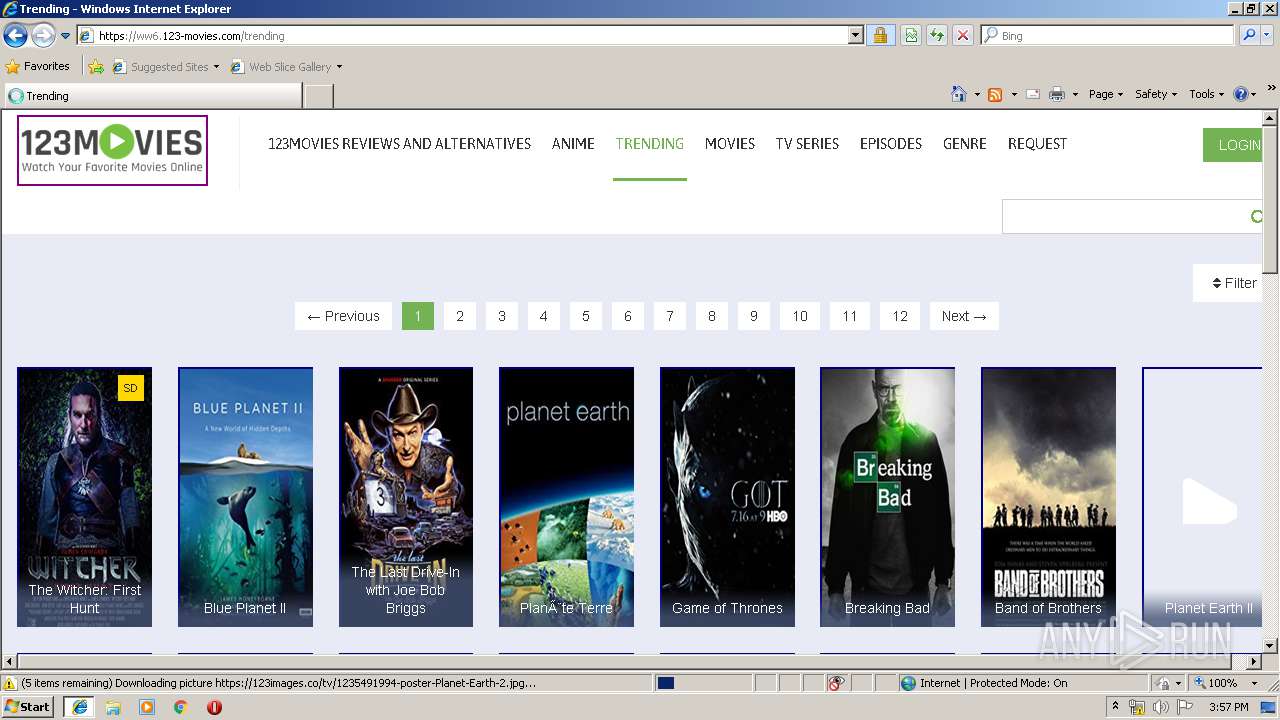Viewport: 1280px width, 720px height.
Task: Click the browser Forward arrow button
Action: pos(43,36)
